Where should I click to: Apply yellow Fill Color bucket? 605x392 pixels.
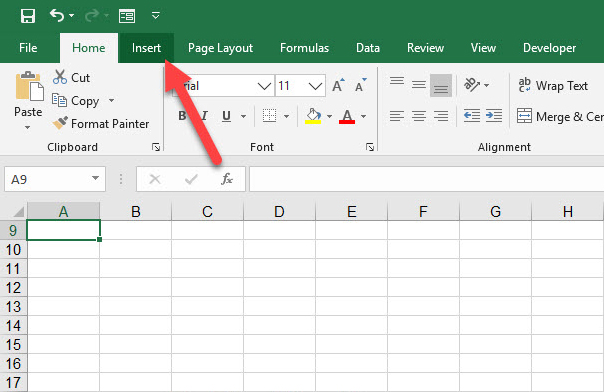tap(313, 116)
